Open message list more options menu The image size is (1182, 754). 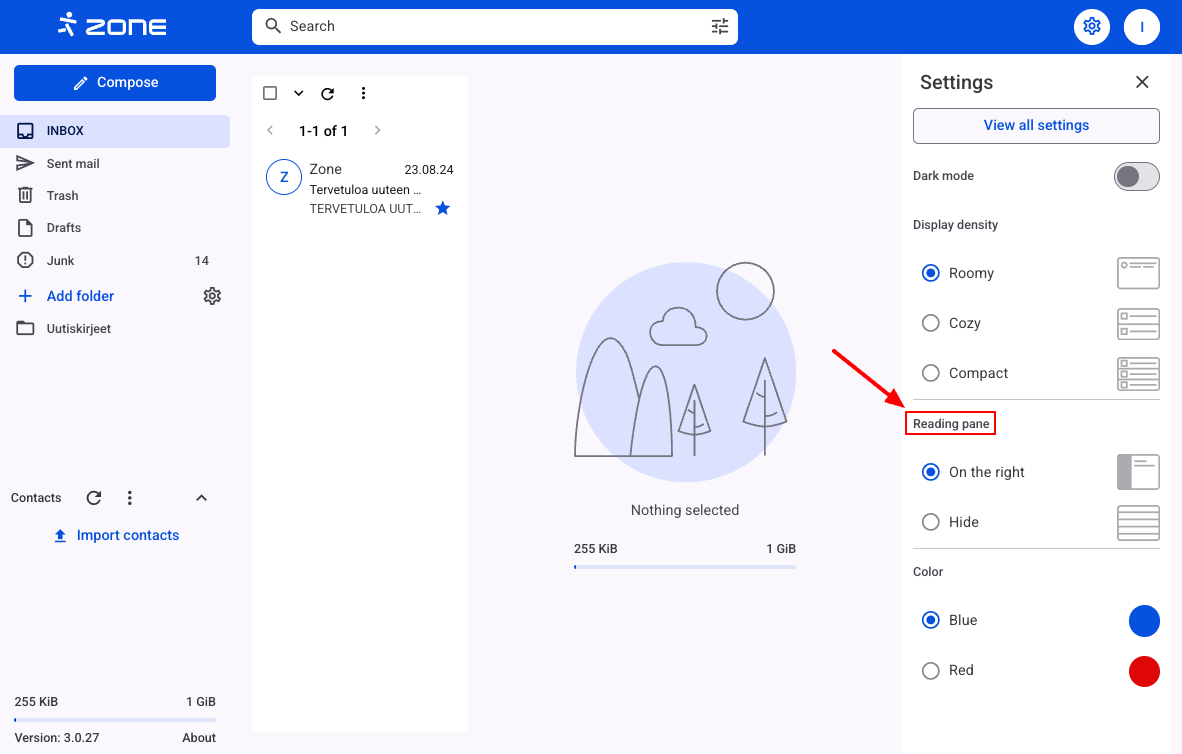click(363, 94)
